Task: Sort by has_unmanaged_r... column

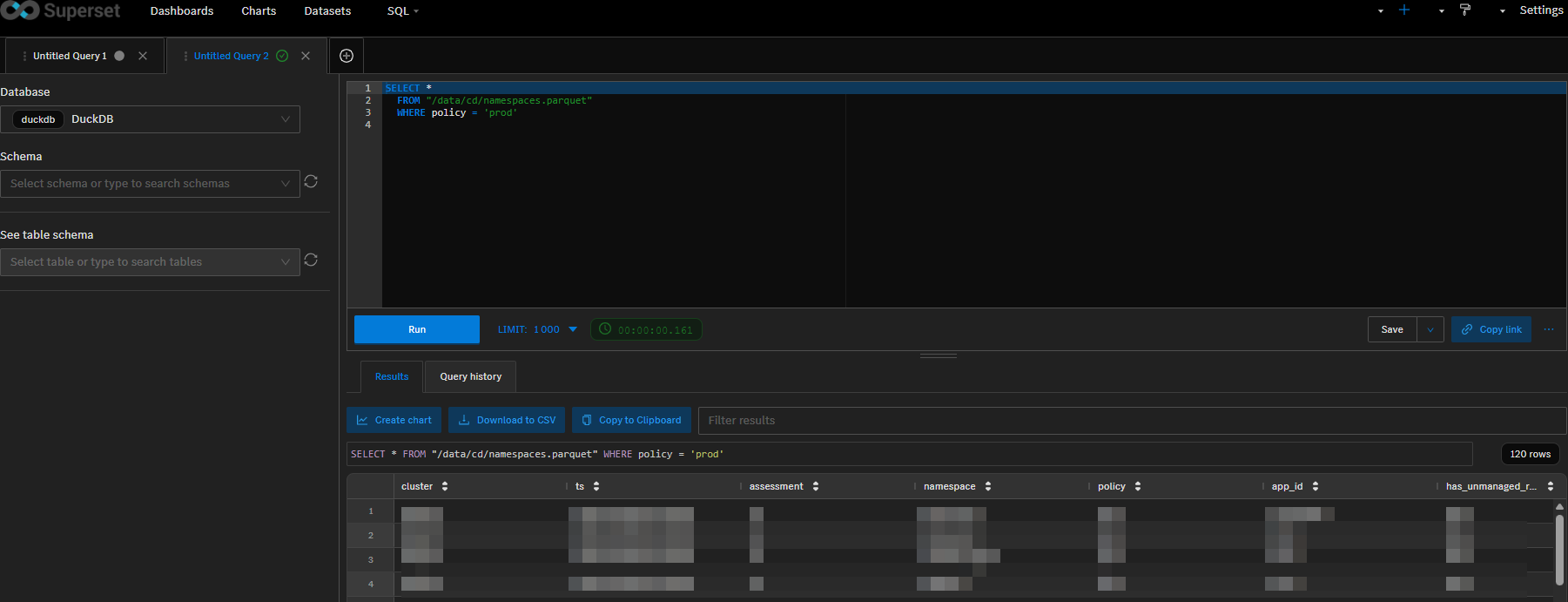Action: point(1551,486)
